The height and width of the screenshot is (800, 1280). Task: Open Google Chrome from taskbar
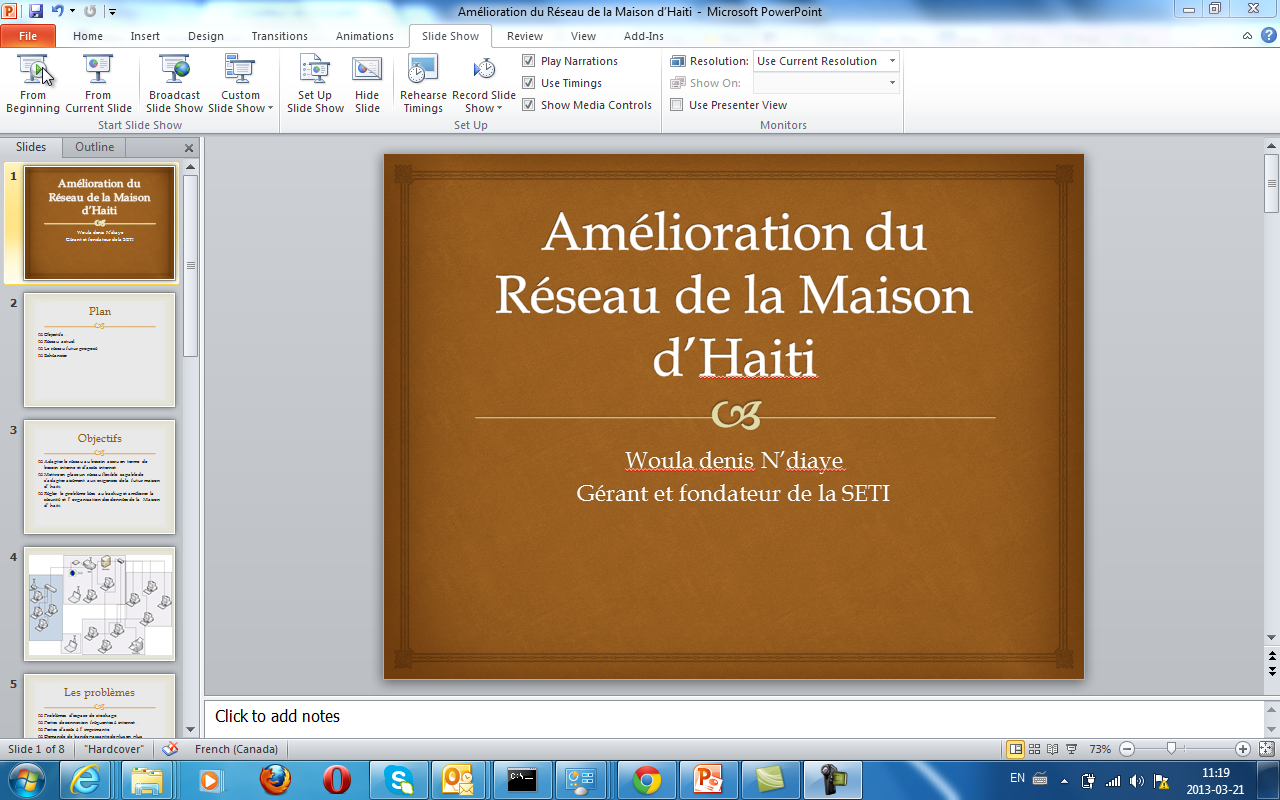coord(647,780)
